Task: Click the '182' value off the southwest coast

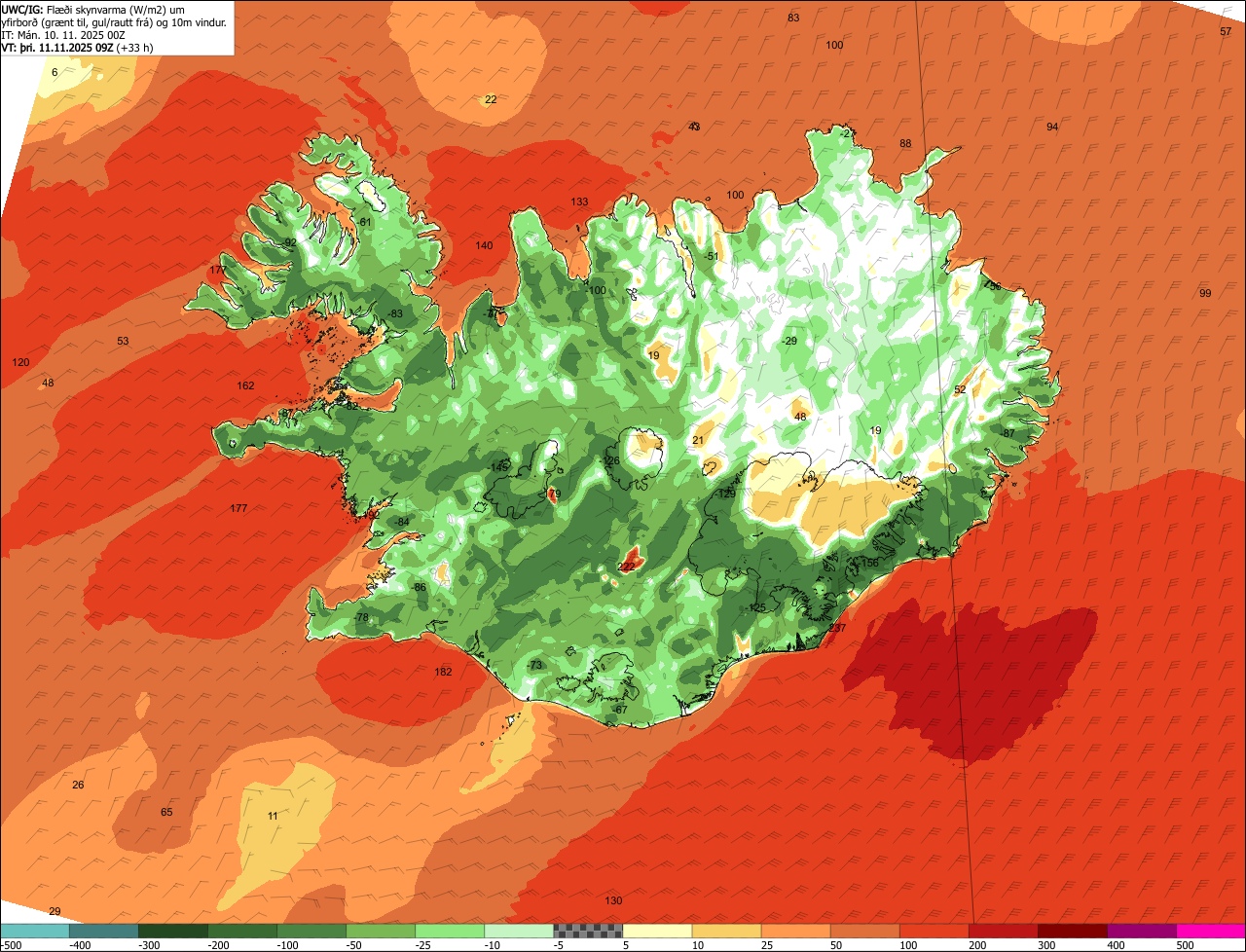Action: tap(443, 672)
